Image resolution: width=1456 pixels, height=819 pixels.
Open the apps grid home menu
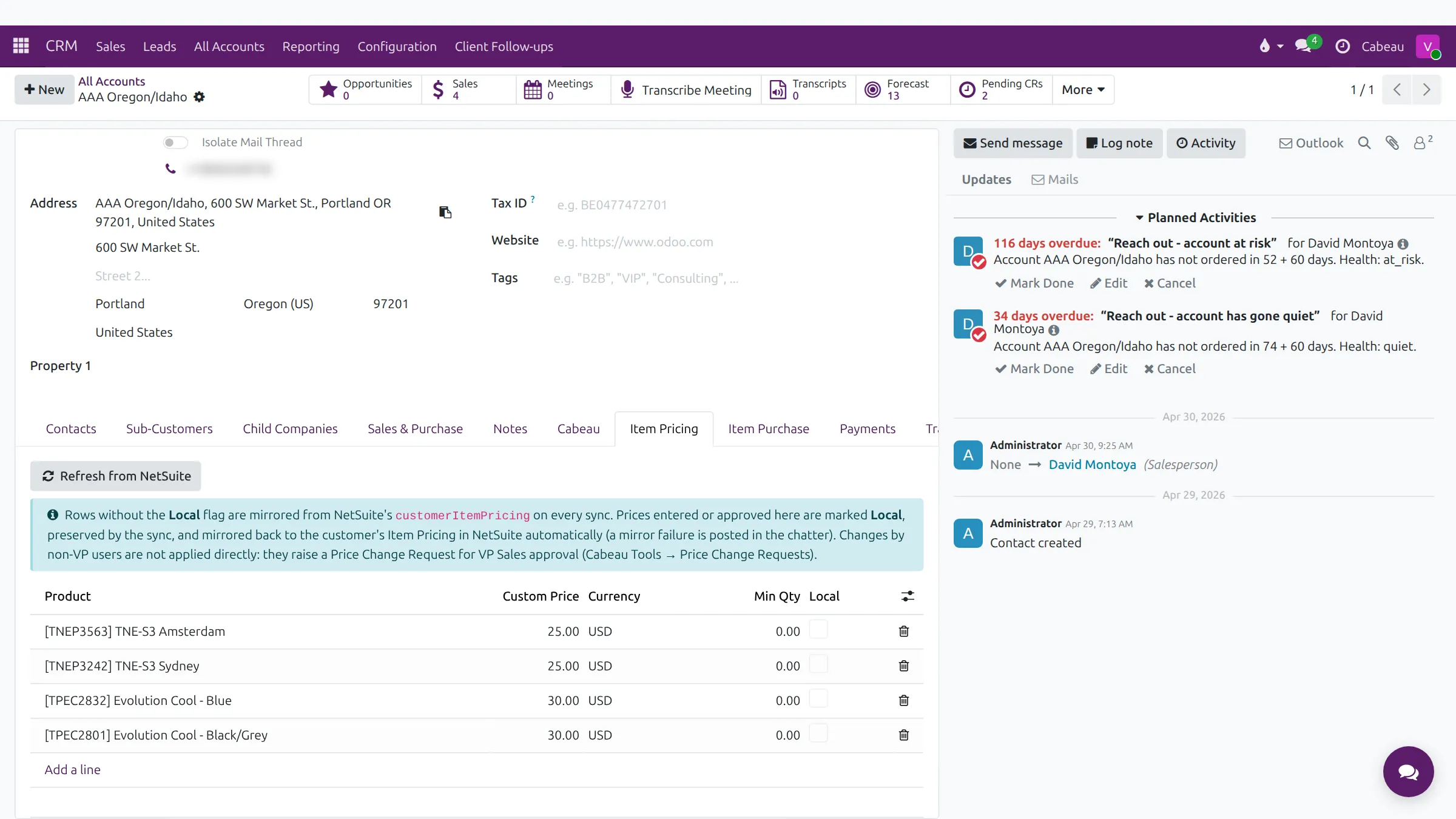coord(21,46)
